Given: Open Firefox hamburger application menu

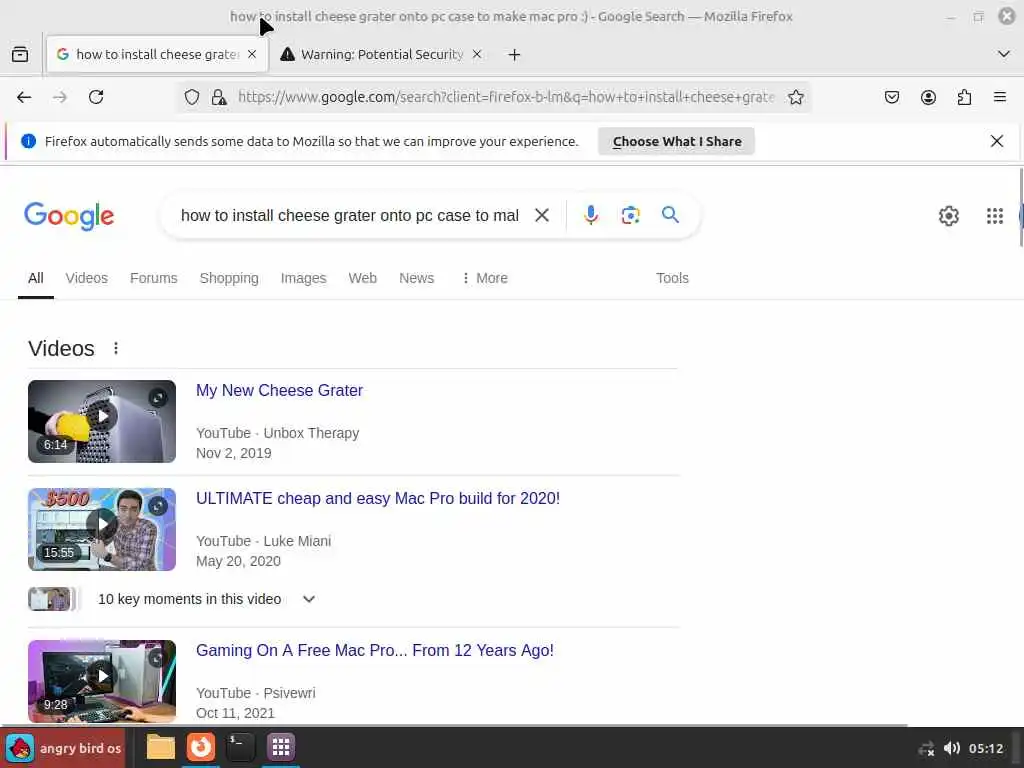Looking at the screenshot, I should [999, 97].
